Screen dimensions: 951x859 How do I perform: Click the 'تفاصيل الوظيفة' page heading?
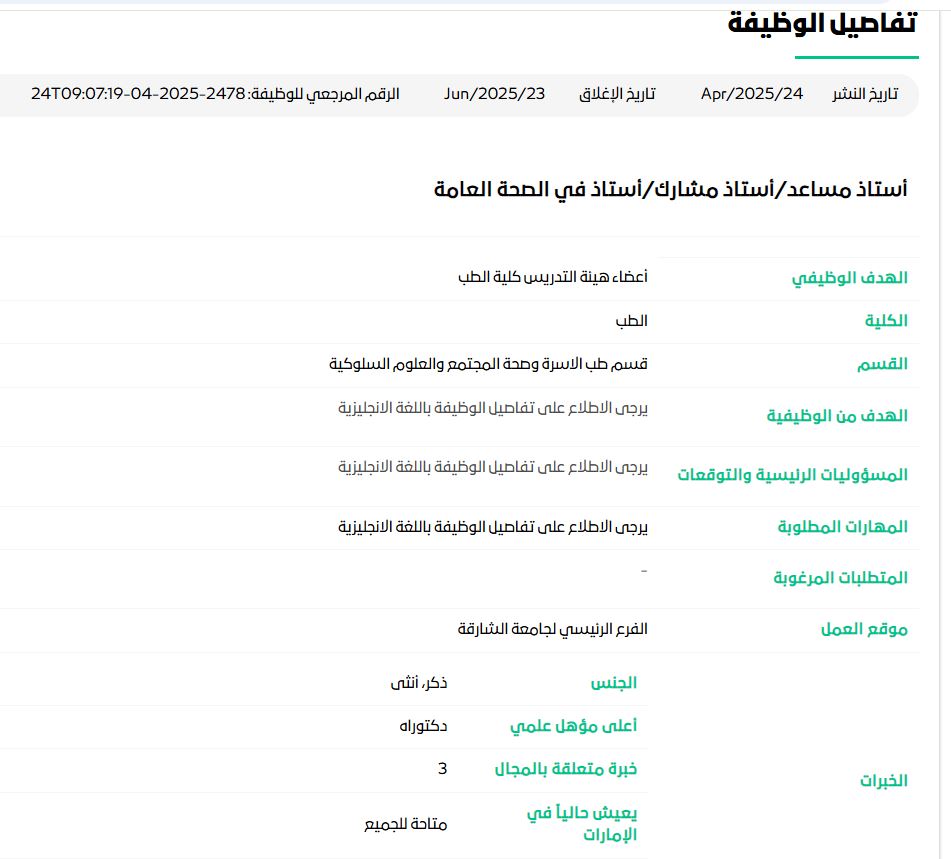click(823, 24)
